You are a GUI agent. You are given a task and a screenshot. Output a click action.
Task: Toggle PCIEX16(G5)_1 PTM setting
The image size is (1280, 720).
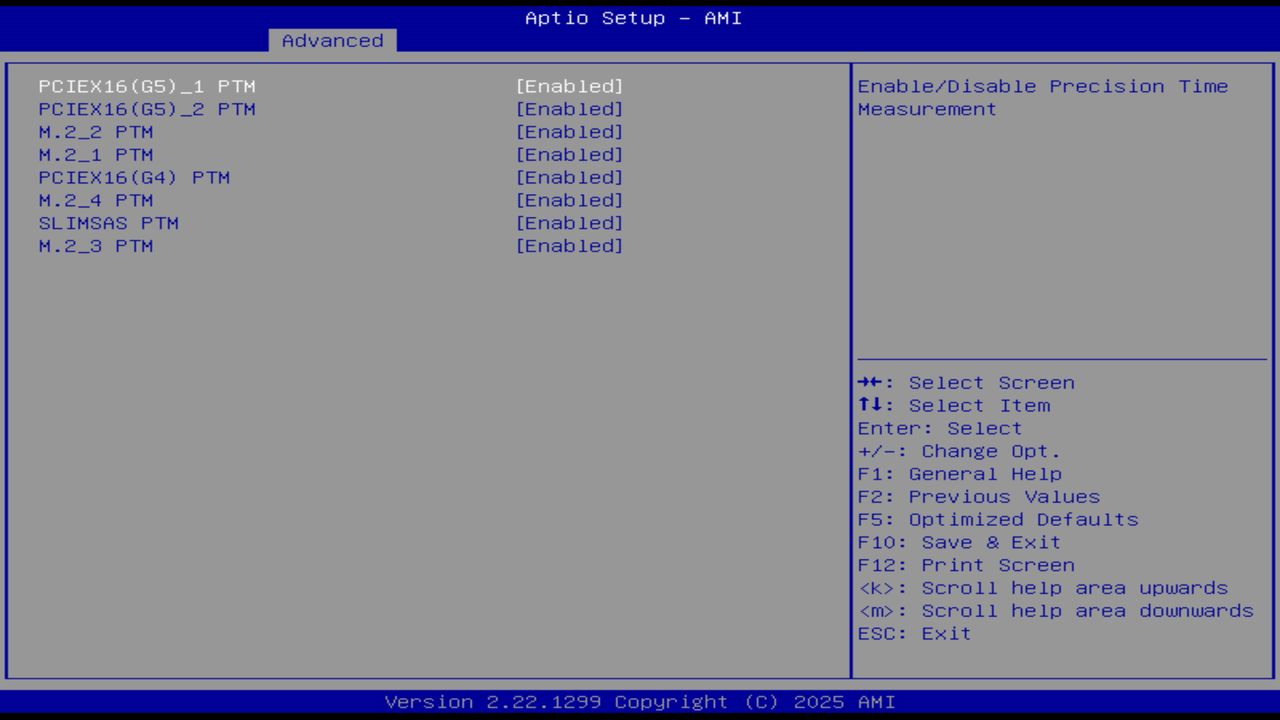(x=570, y=86)
